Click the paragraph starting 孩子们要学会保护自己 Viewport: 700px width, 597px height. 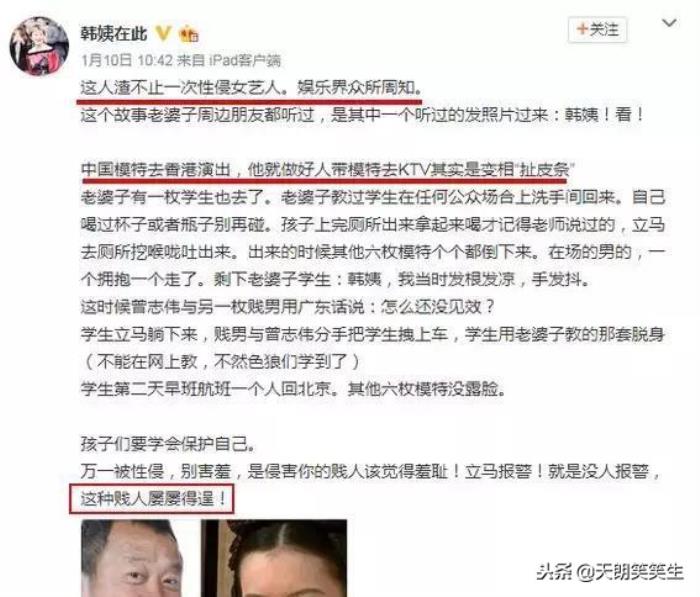(169, 443)
